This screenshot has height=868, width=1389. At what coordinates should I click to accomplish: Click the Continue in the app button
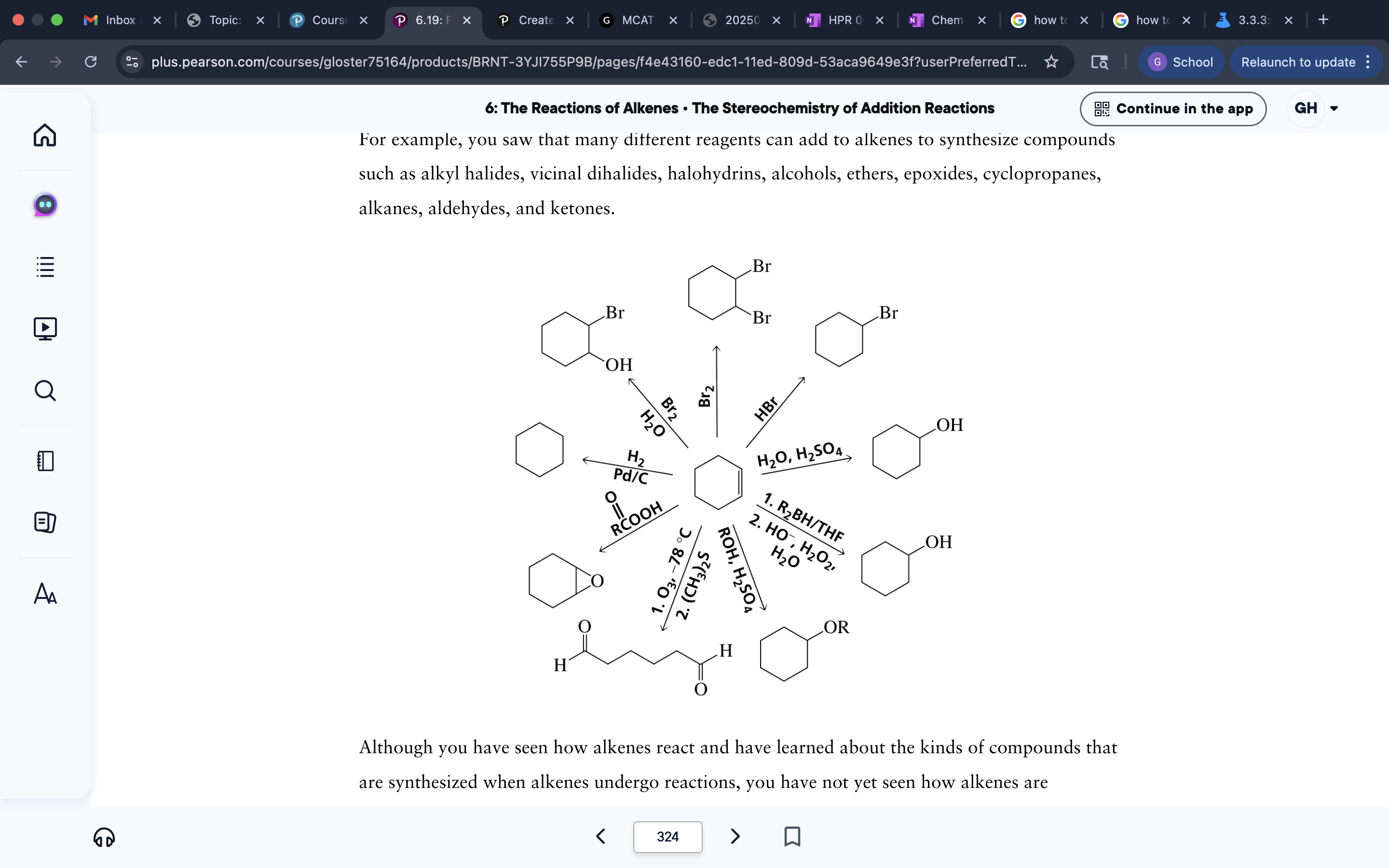pos(1173,108)
